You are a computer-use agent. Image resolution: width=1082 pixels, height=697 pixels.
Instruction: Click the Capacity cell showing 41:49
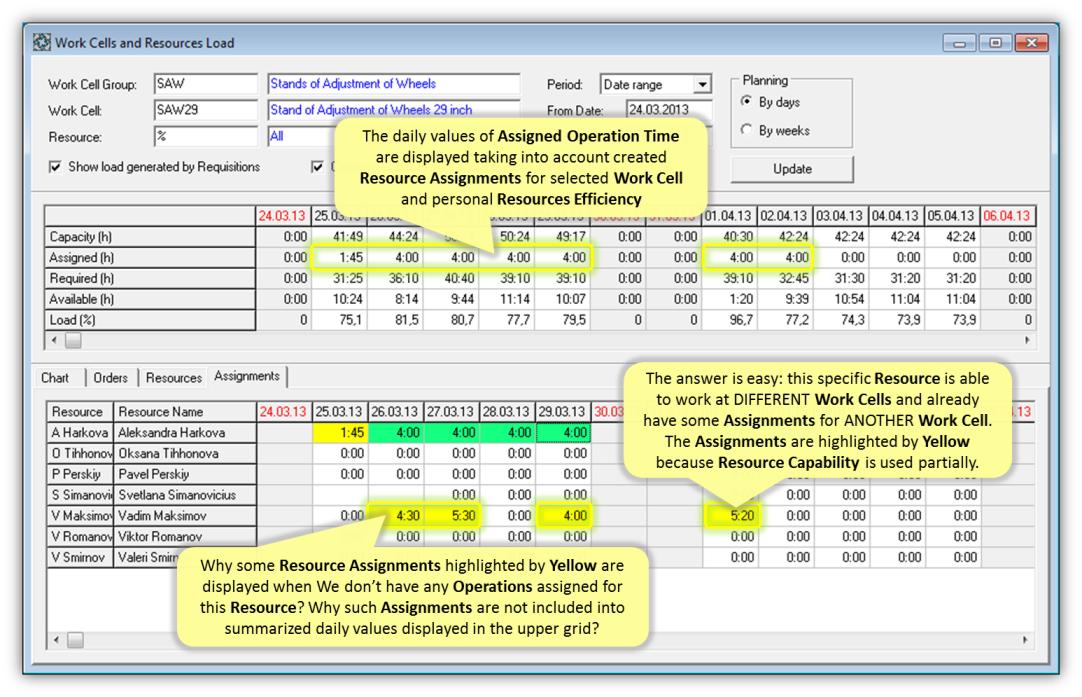click(339, 237)
